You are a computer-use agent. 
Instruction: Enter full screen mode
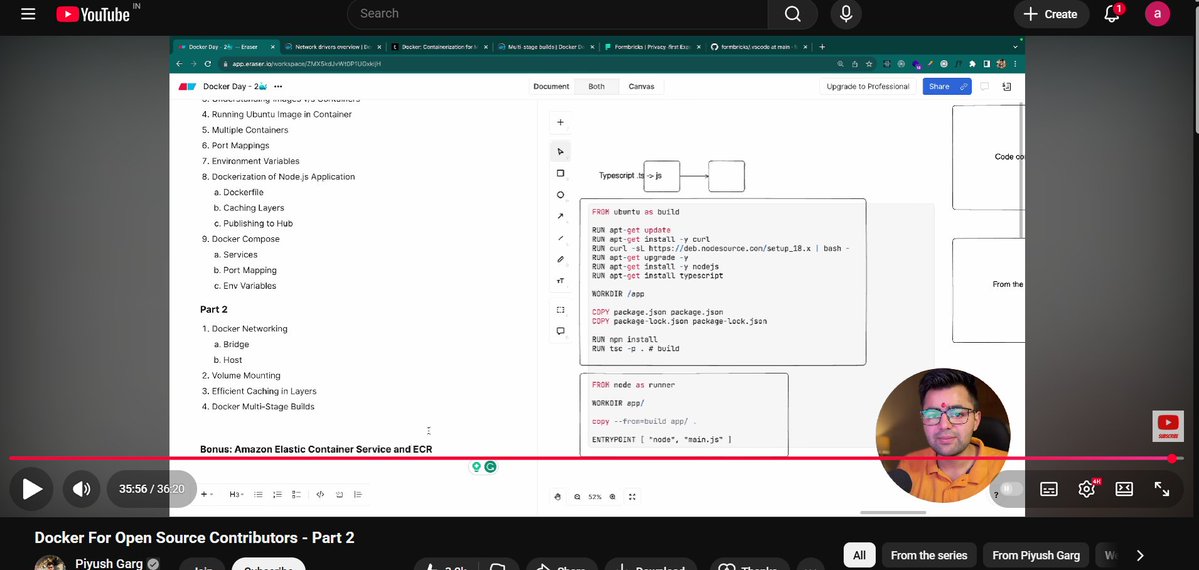click(1162, 489)
